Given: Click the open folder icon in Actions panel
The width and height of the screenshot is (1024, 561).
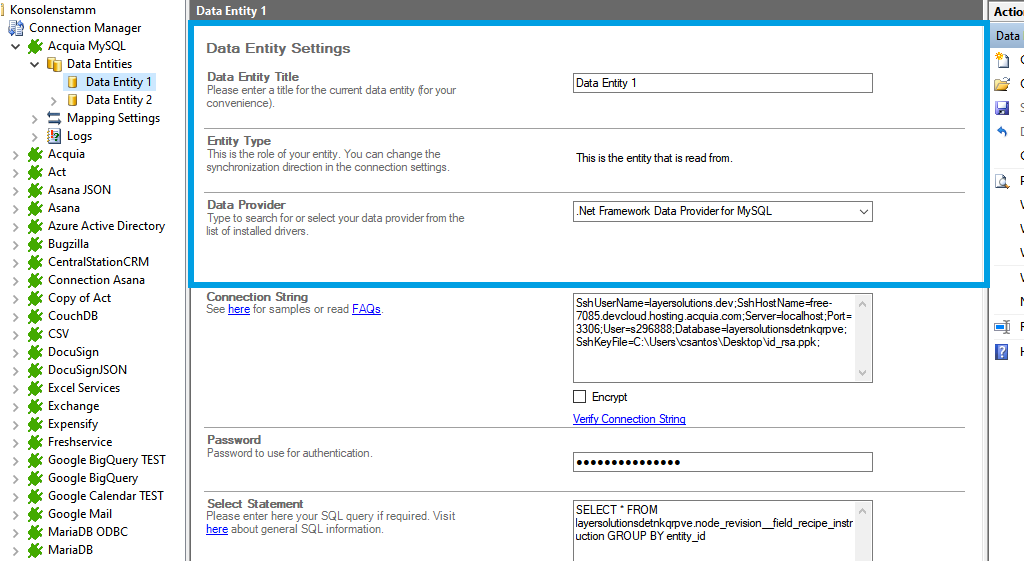Looking at the screenshot, I should pos(1002,84).
